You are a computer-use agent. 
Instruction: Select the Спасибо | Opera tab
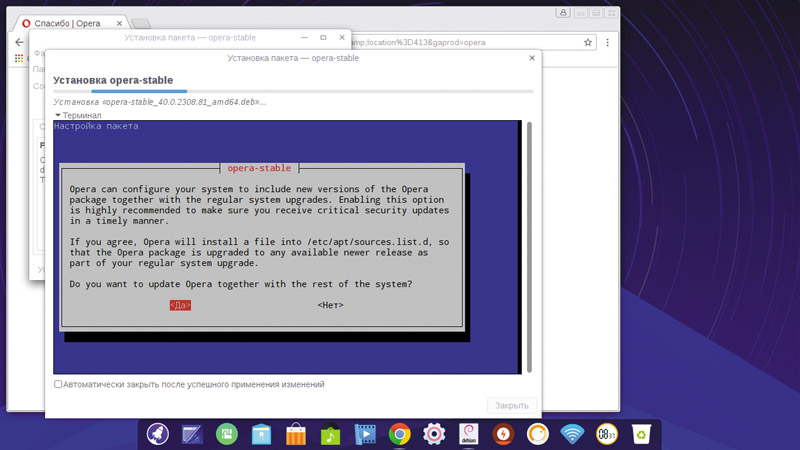(67, 23)
